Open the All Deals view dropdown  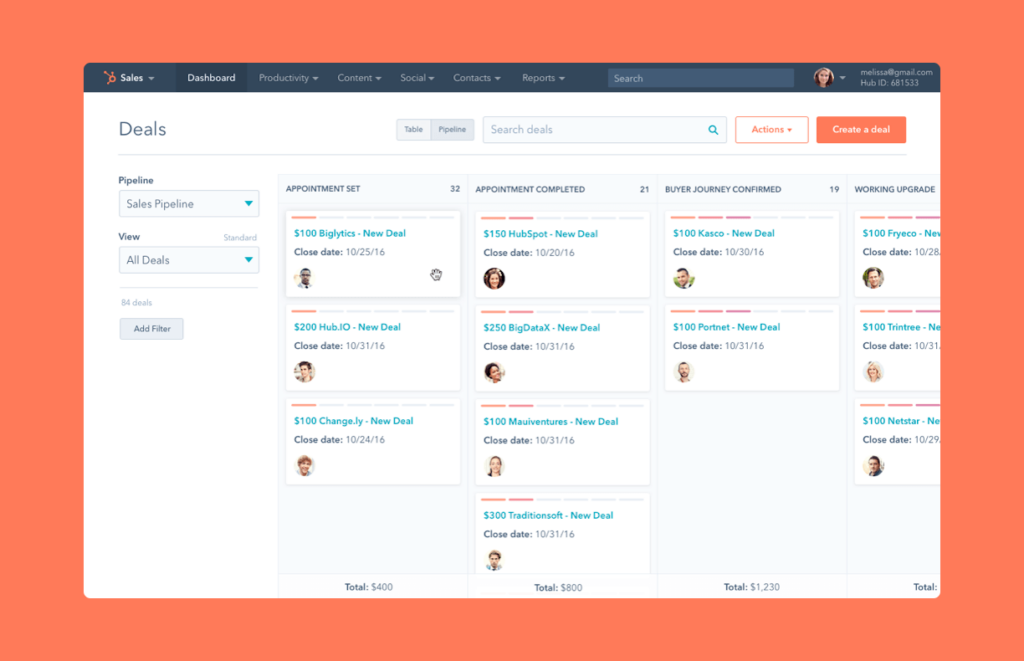point(188,259)
